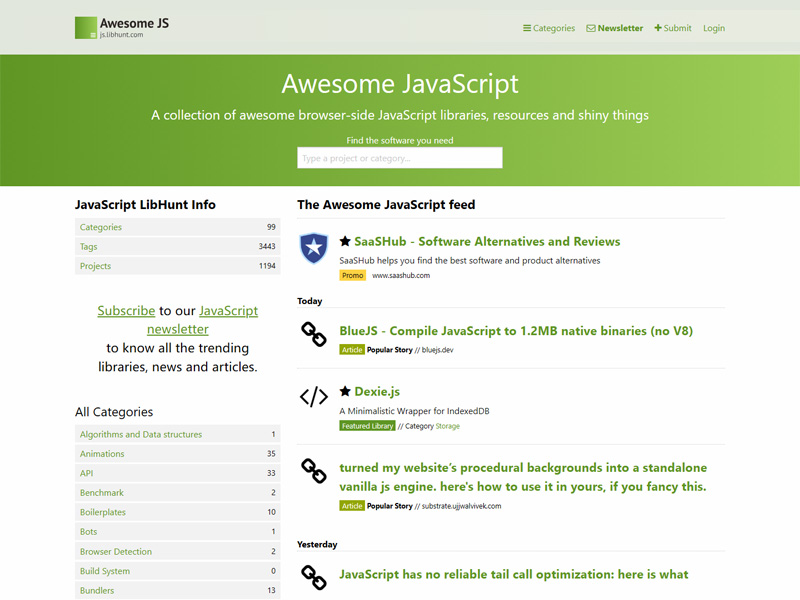Click the envelope icon beside Newsletter

pos(591,28)
